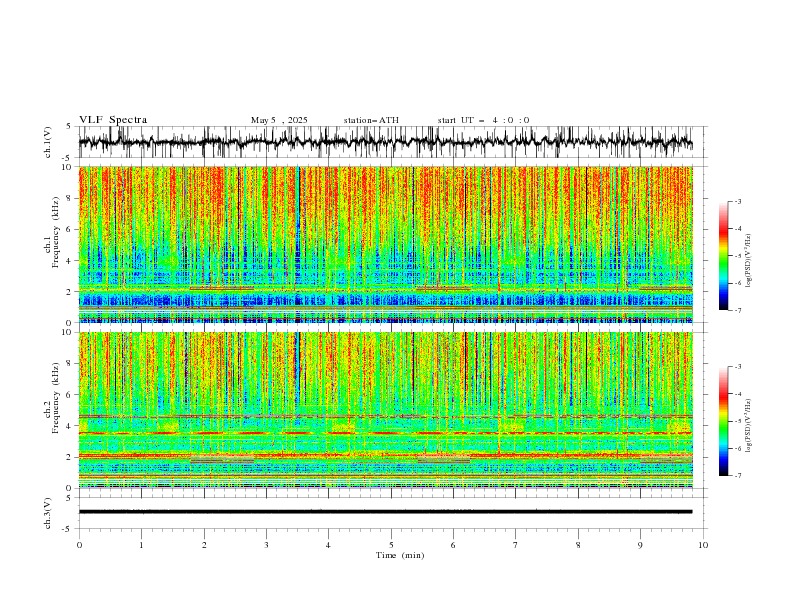The width and height of the screenshot is (792, 612).
Task: Click the "ch.1(V)" waveform axis label
Action: pyautogui.click(x=47, y=142)
